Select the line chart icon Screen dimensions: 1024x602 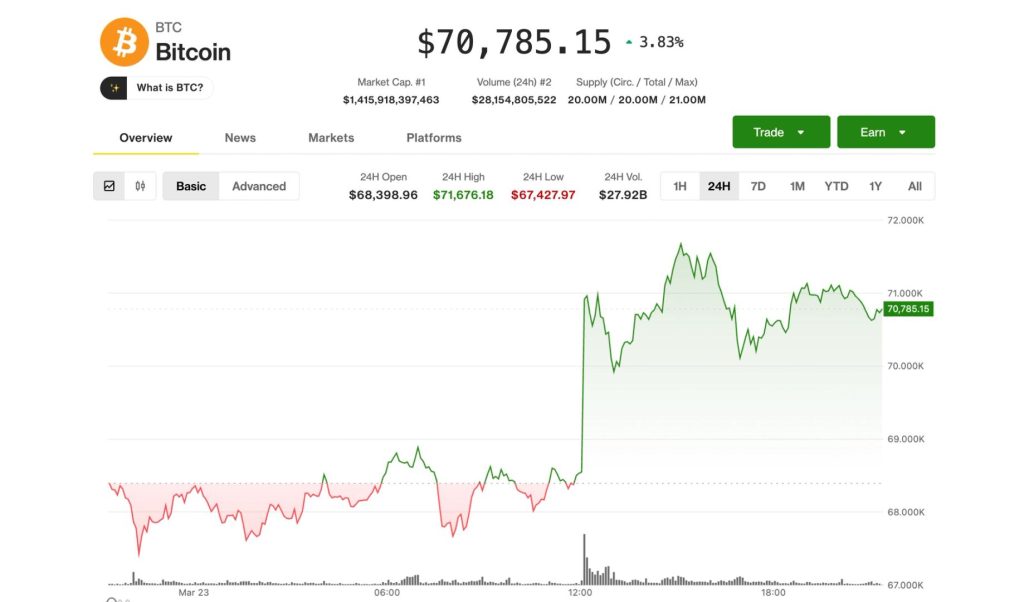click(x=110, y=186)
